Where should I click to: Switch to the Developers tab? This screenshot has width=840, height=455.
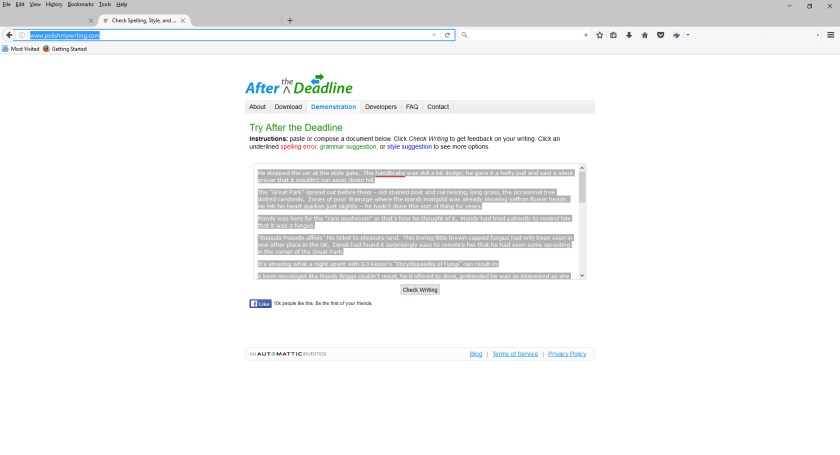380,106
